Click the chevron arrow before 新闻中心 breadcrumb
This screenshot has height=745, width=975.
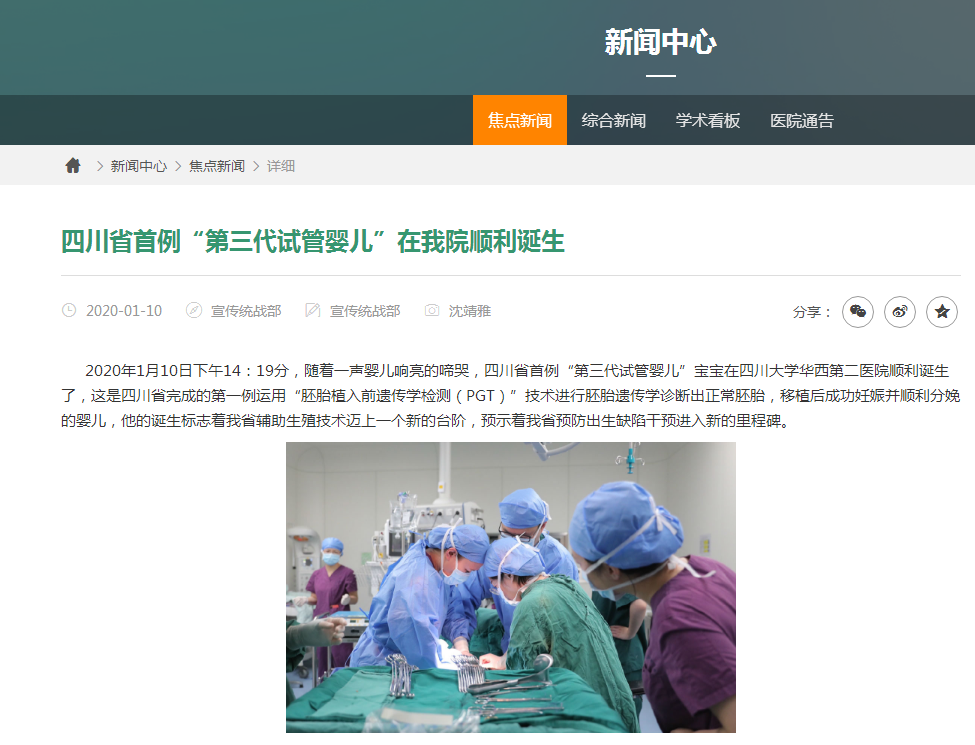(99, 166)
